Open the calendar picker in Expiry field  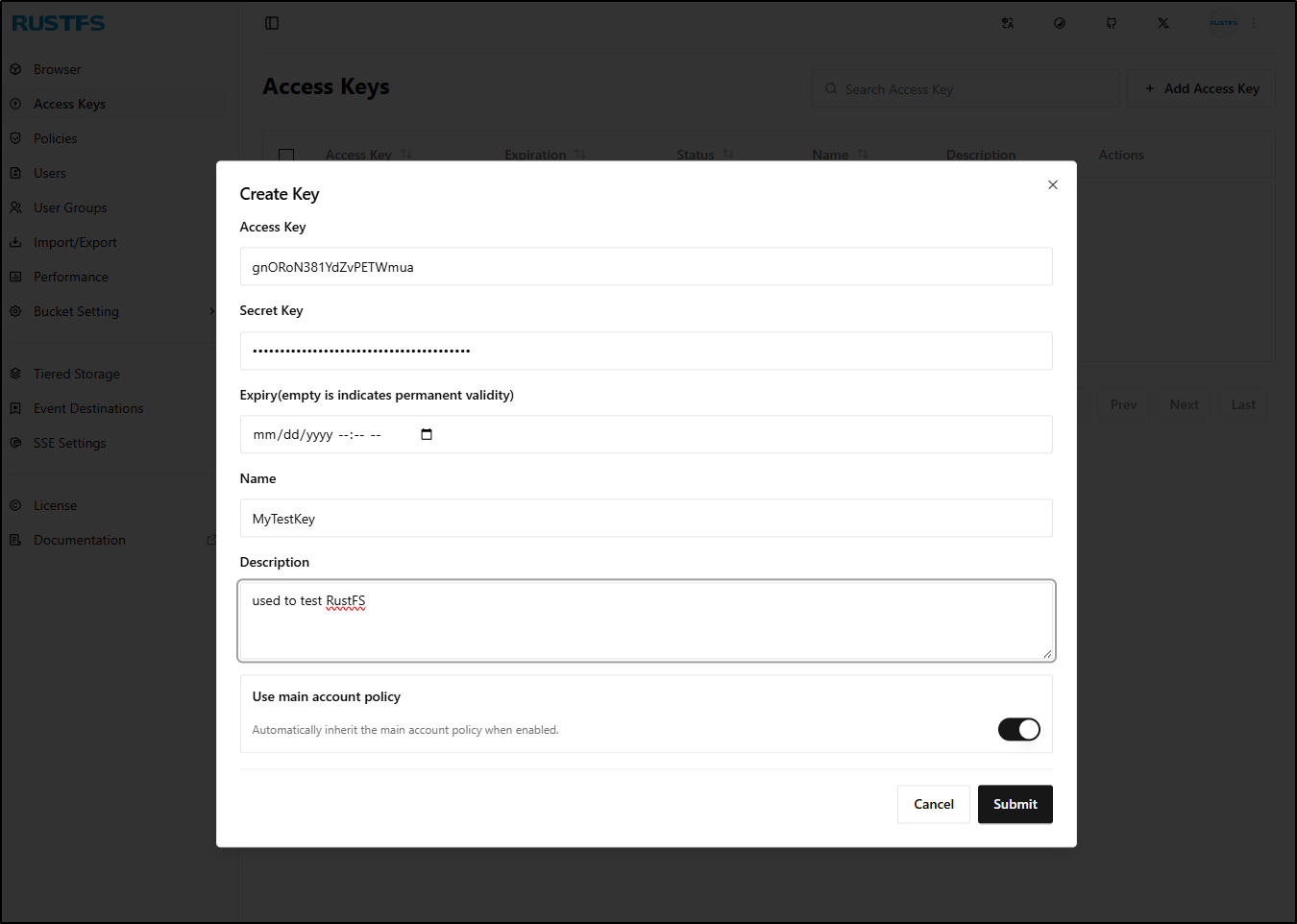427,434
